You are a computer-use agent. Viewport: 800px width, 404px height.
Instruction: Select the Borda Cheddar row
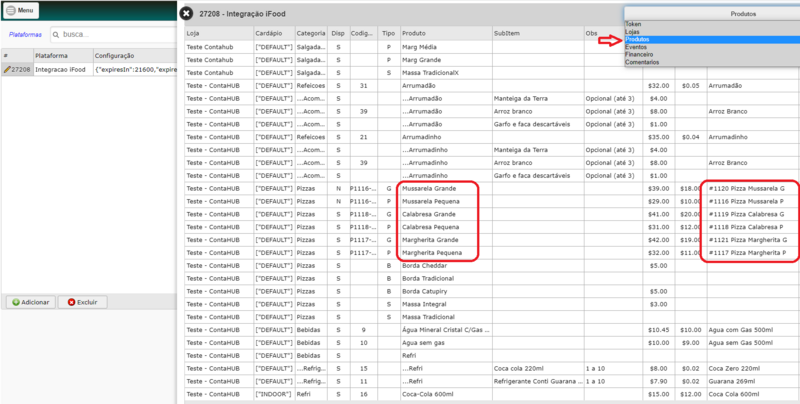pyautogui.click(x=492, y=265)
